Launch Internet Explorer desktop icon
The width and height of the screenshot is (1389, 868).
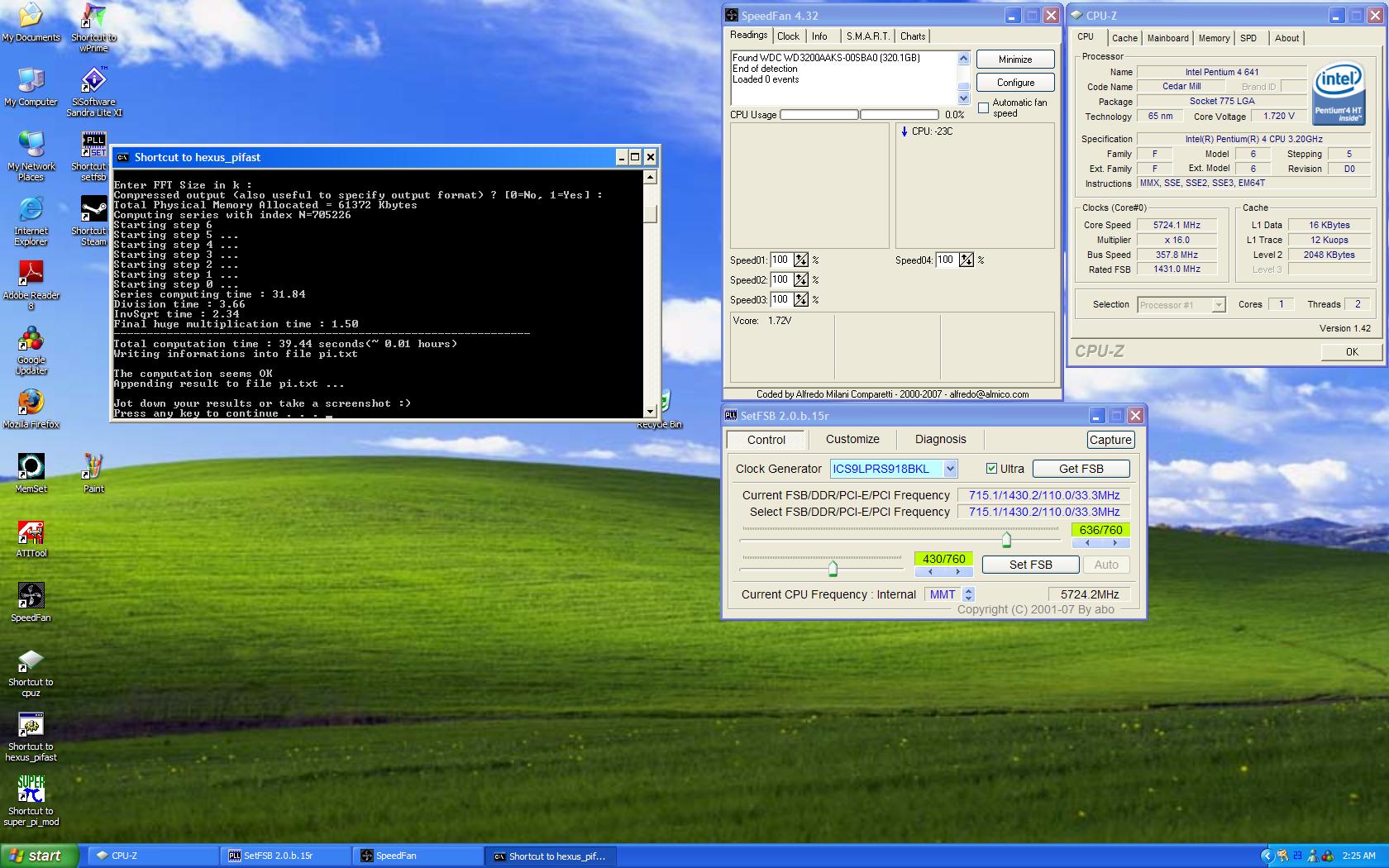pos(31,221)
